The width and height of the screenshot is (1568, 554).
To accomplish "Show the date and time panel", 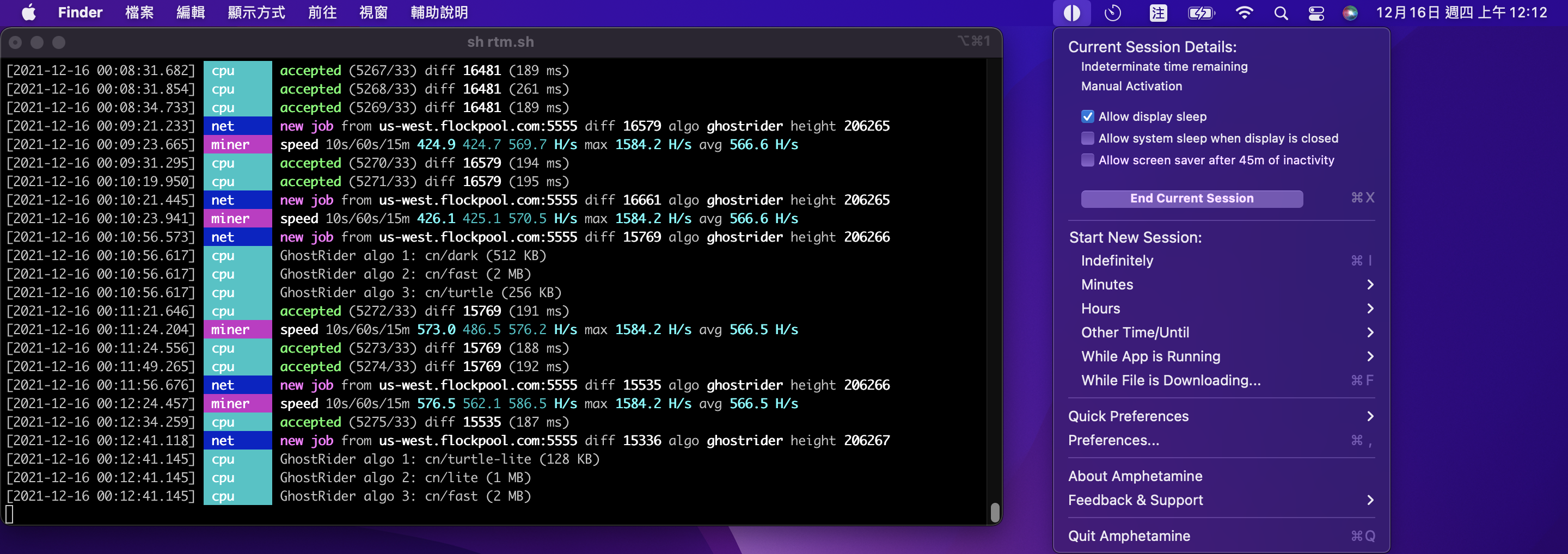I will click(x=1461, y=13).
